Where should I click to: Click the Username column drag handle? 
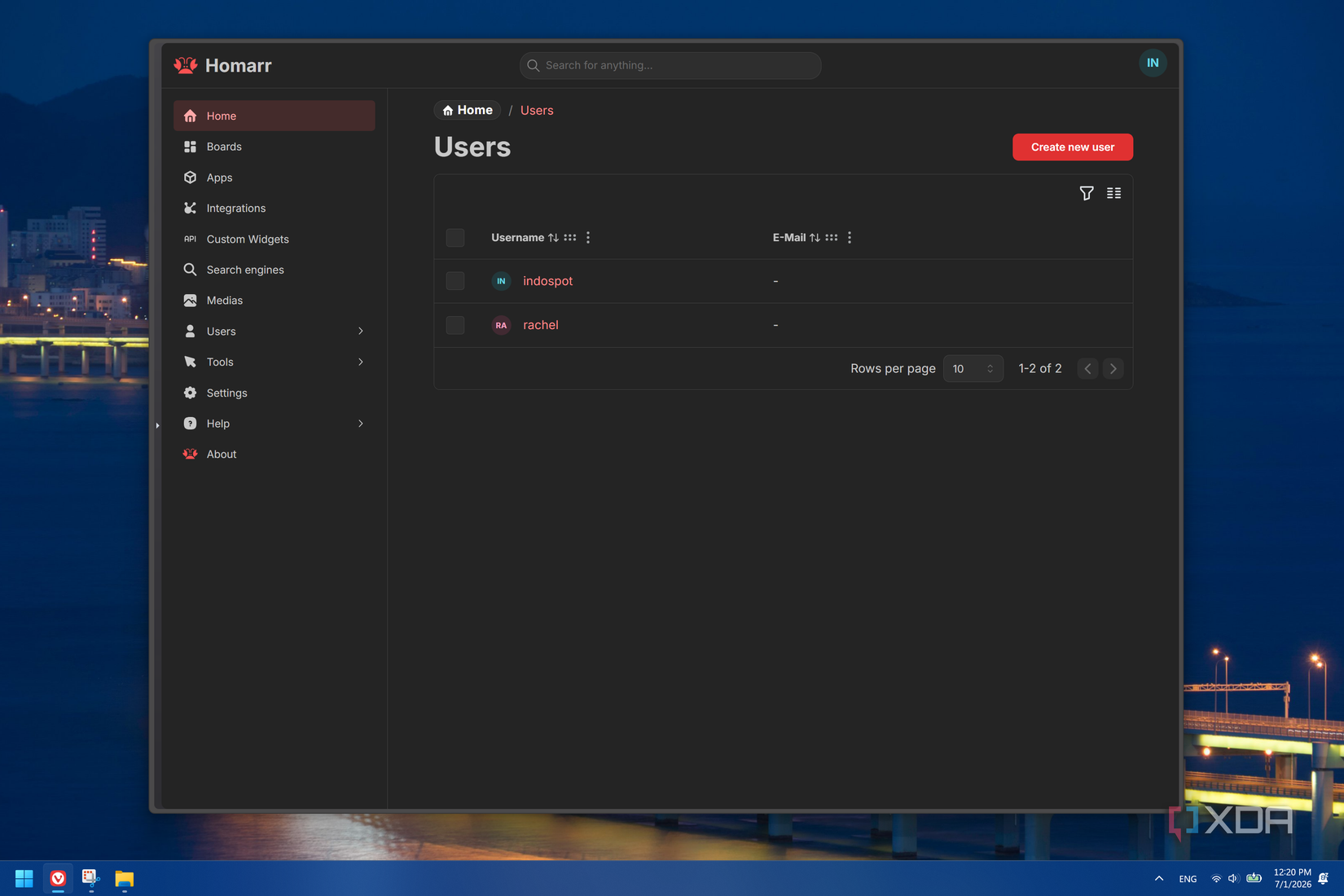(570, 238)
